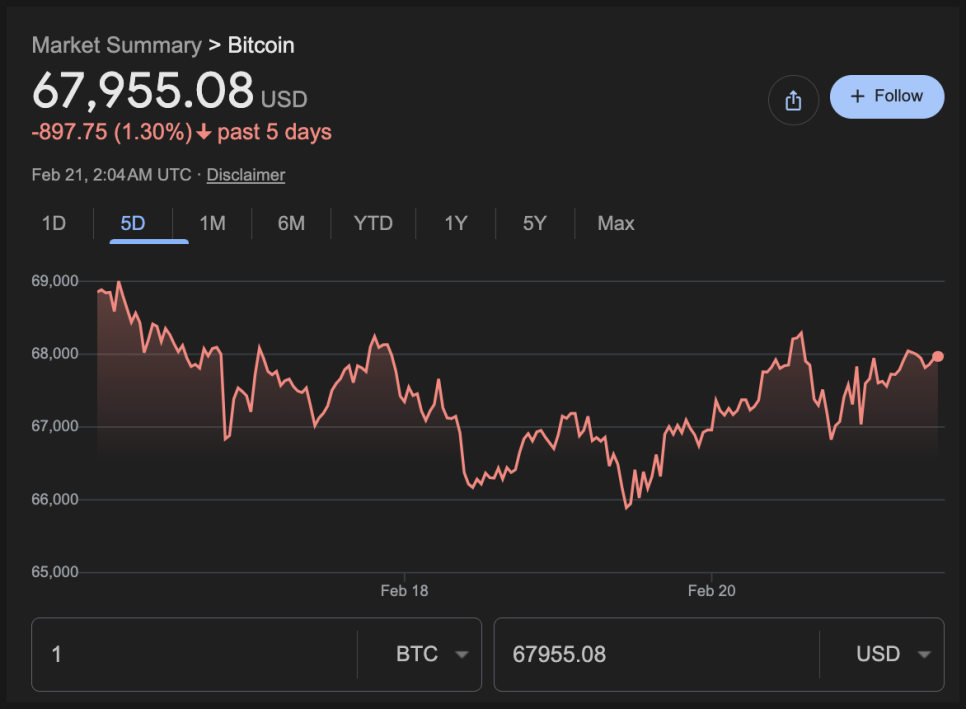Expand the BTC currency dropdown
The width and height of the screenshot is (966, 709).
432,655
